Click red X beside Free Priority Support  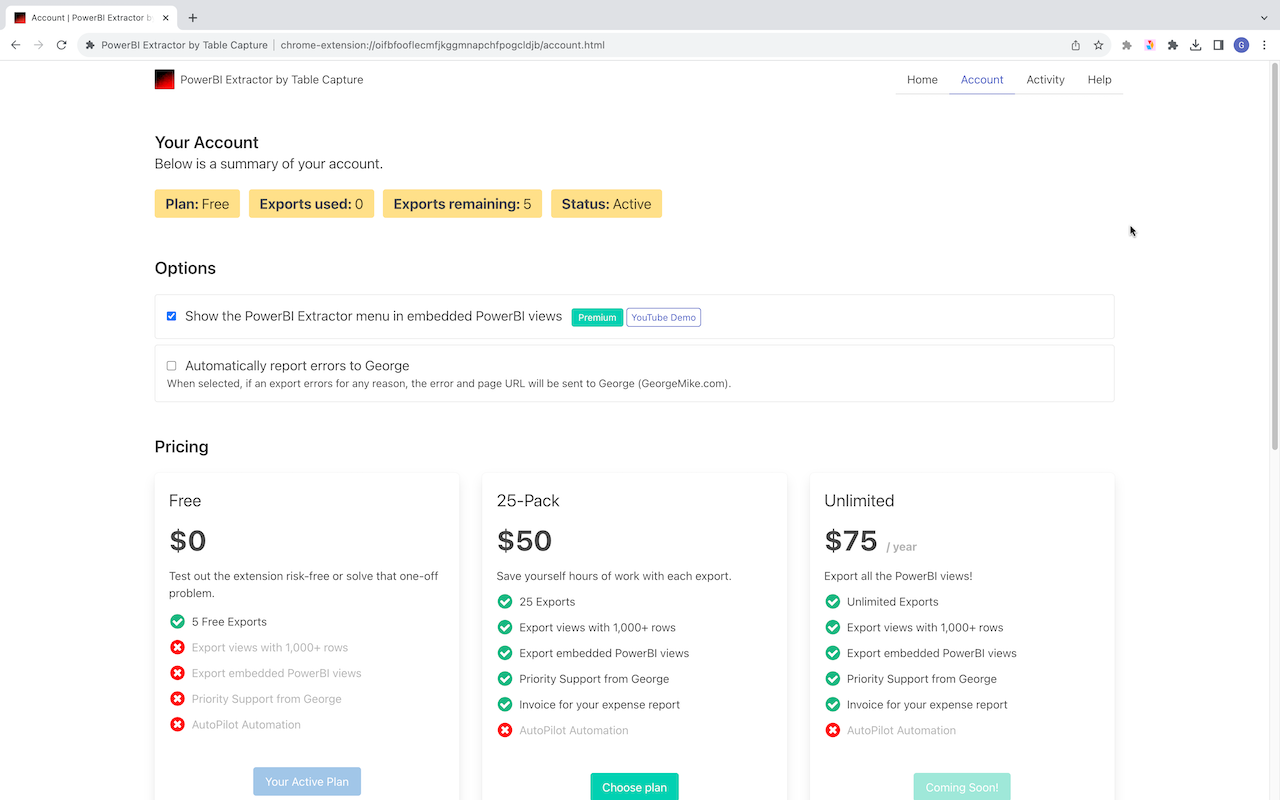coord(177,698)
